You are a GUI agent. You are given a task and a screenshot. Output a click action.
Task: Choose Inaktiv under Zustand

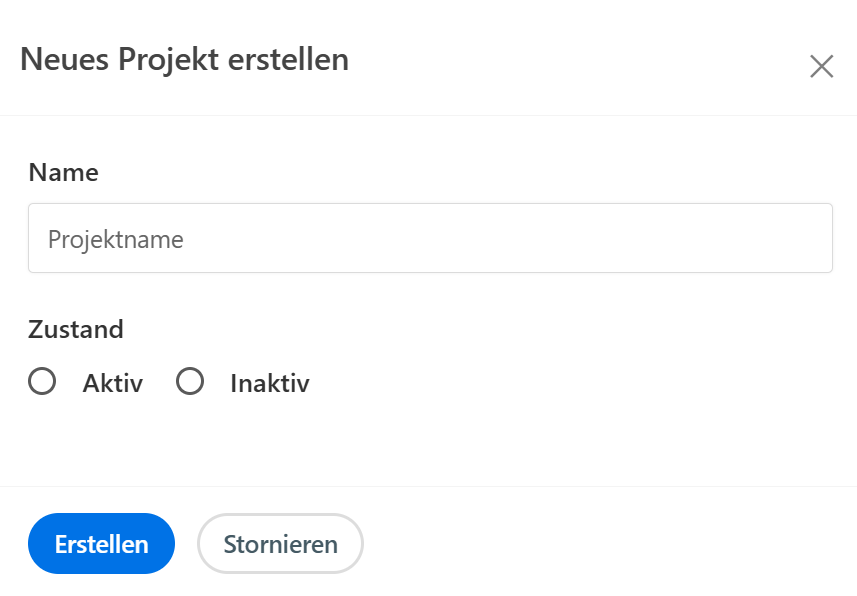190,382
